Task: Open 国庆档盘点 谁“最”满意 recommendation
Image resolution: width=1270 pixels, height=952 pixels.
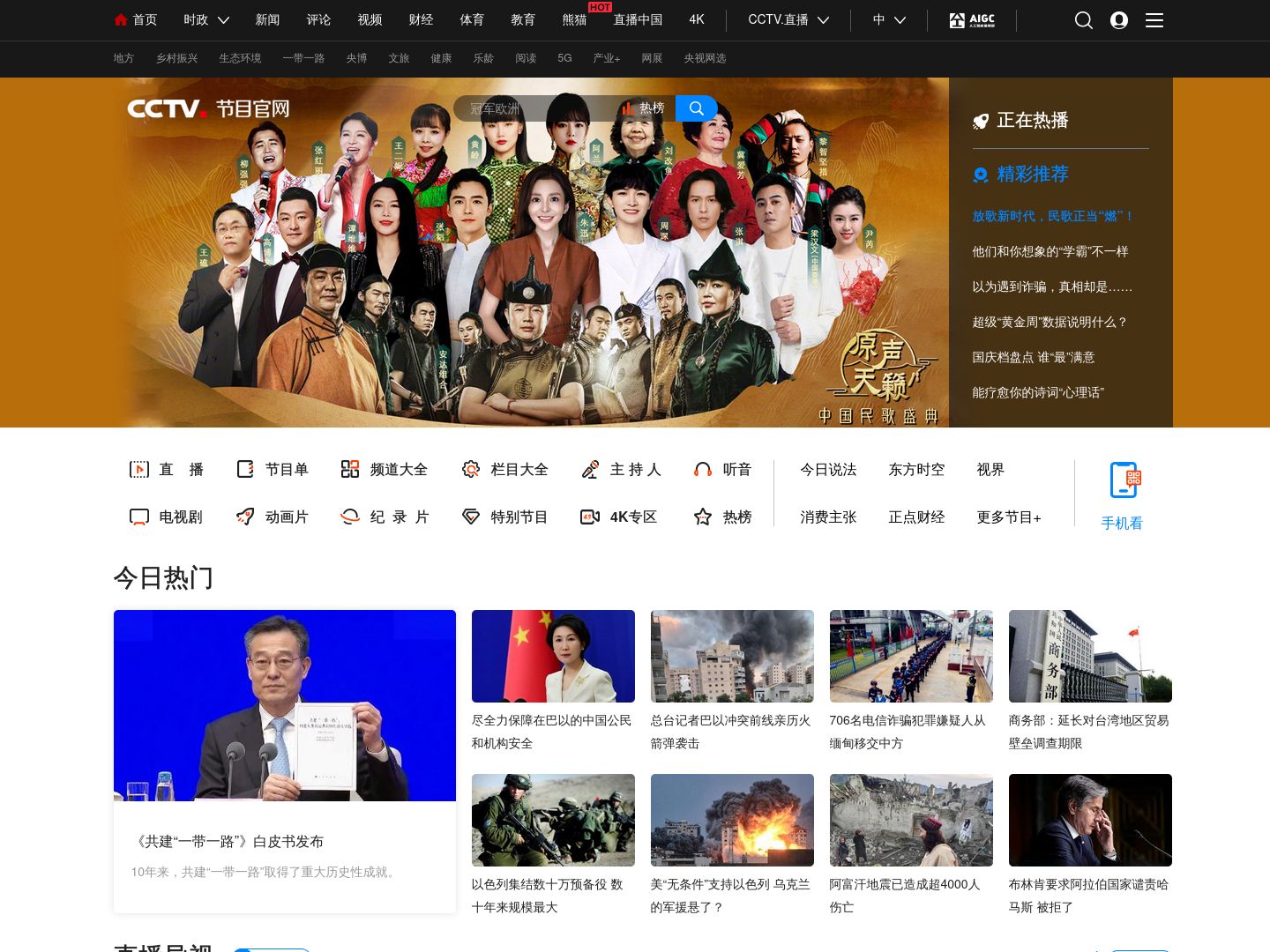Action: (1034, 357)
